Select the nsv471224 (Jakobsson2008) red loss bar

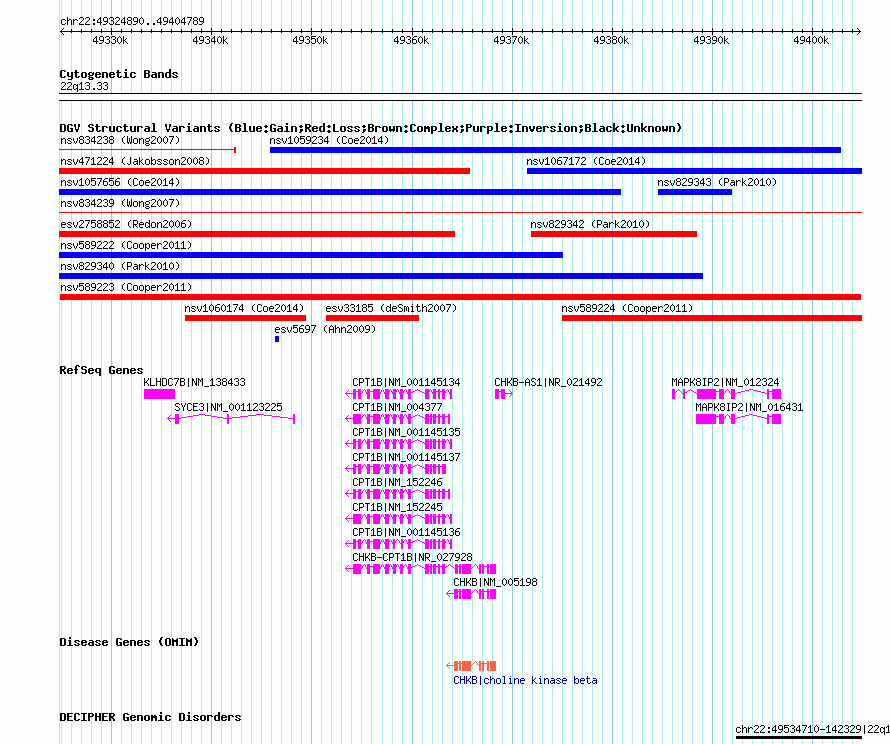pyautogui.click(x=265, y=171)
